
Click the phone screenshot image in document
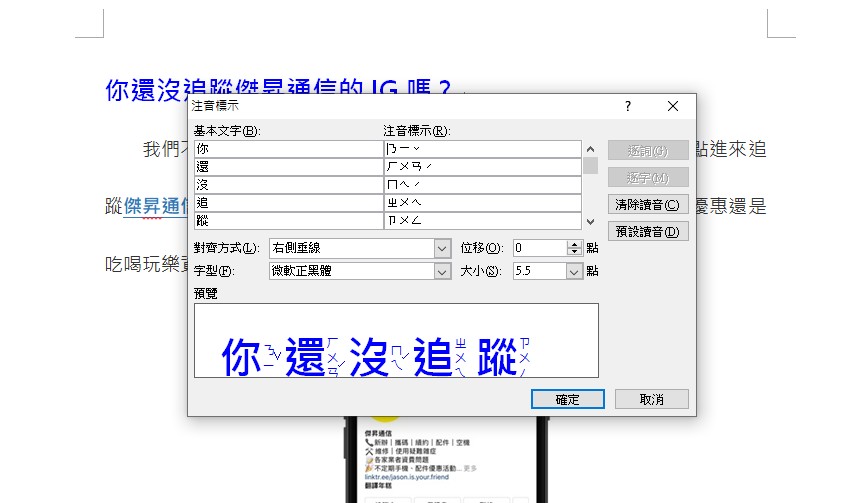pyautogui.click(x=447, y=460)
